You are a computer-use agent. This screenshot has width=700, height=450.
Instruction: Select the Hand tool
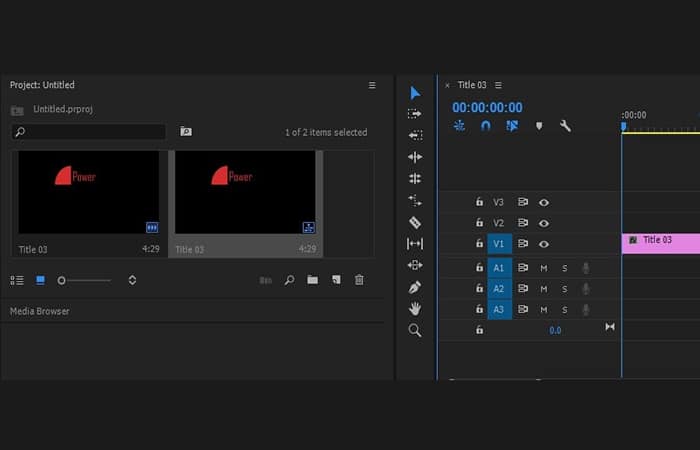click(415, 309)
